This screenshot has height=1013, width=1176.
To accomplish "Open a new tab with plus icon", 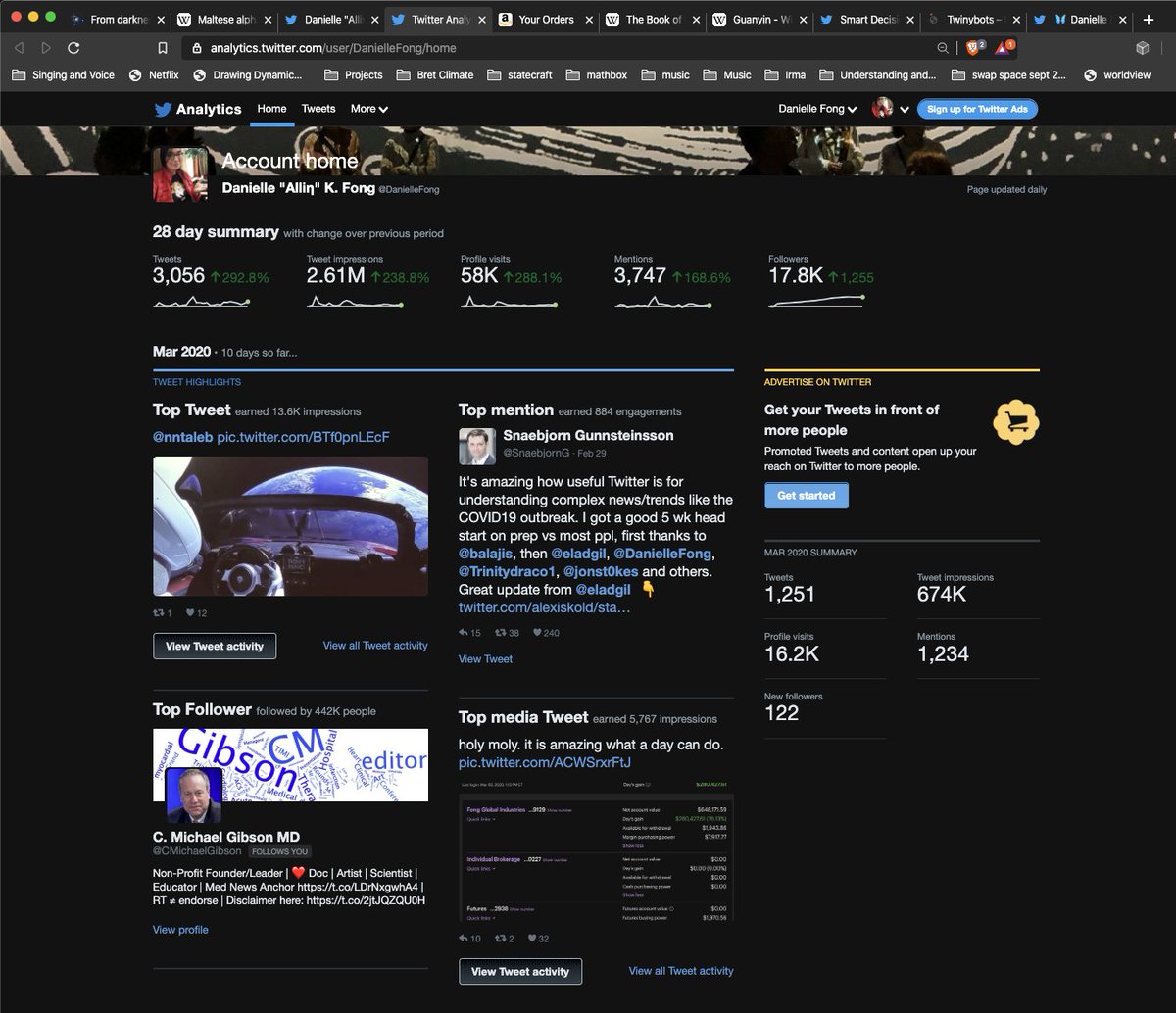I will click(x=1149, y=19).
